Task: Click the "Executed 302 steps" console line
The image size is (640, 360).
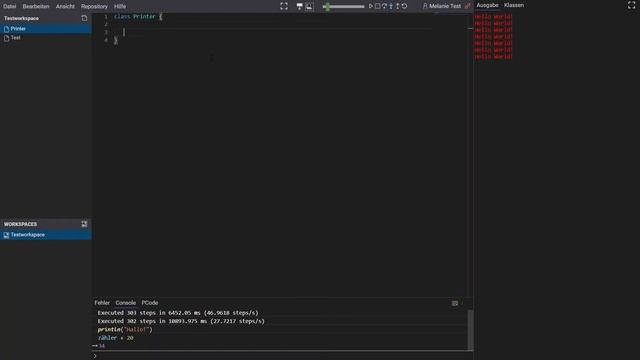Action: (181, 321)
